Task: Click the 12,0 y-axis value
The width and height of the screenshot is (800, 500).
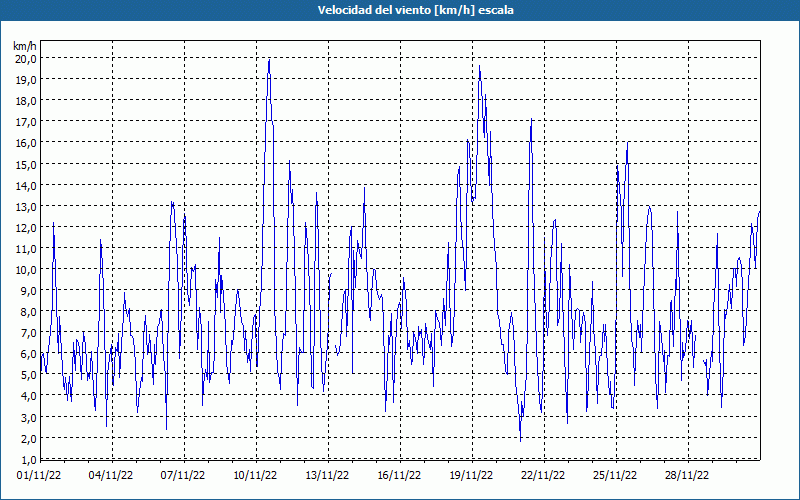Action: tap(26, 228)
